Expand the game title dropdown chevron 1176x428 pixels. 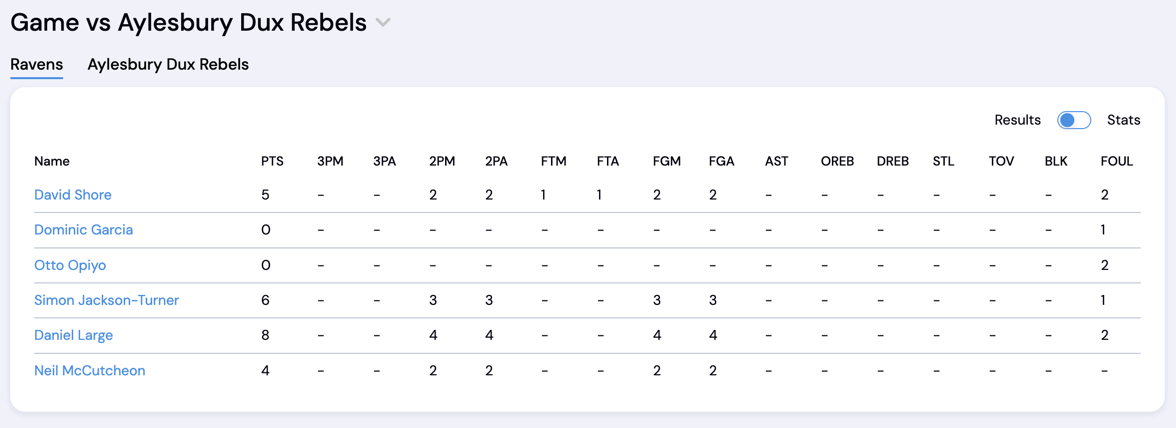click(x=383, y=23)
